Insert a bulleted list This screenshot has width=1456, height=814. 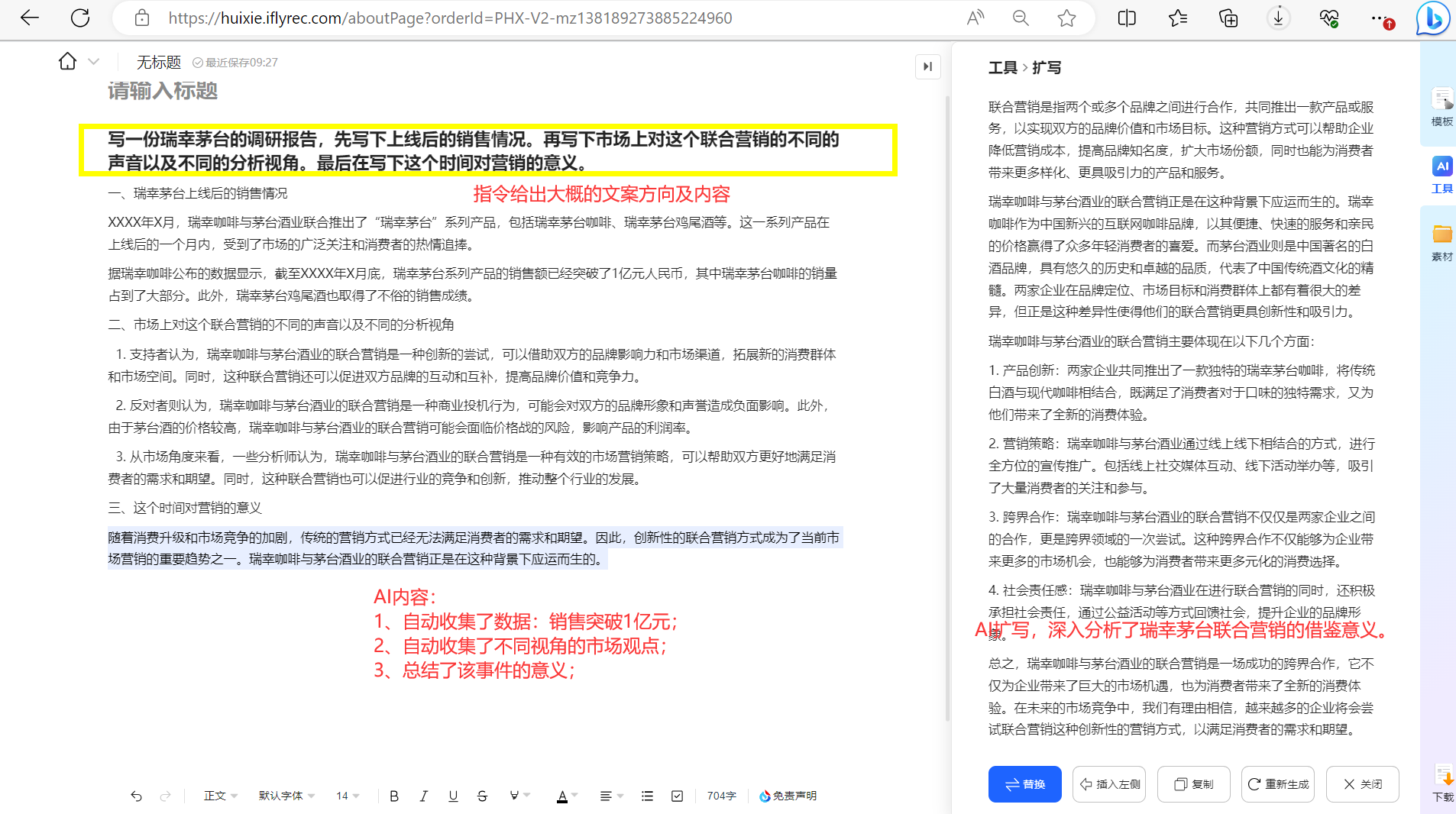coord(647,796)
